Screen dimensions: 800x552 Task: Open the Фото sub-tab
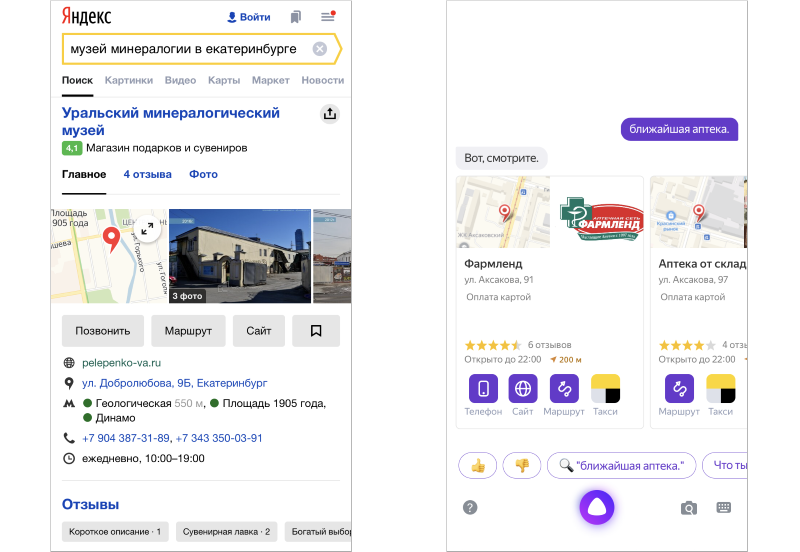point(204,174)
